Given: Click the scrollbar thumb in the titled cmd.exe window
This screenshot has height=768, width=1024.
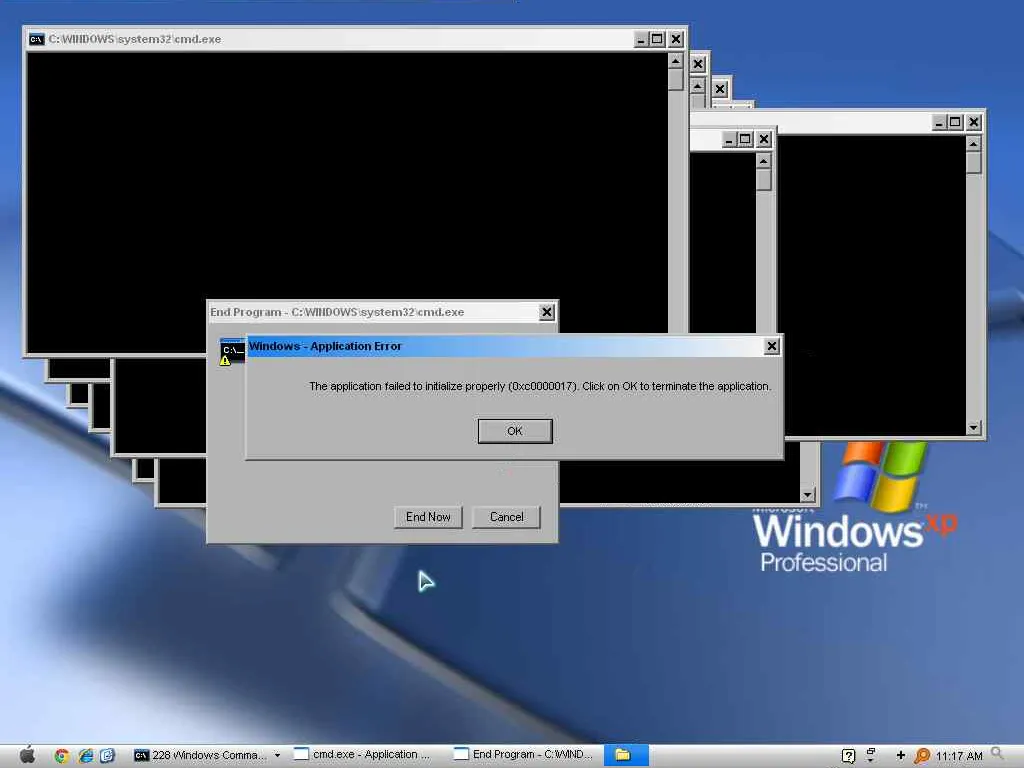Looking at the screenshot, I should point(676,80).
